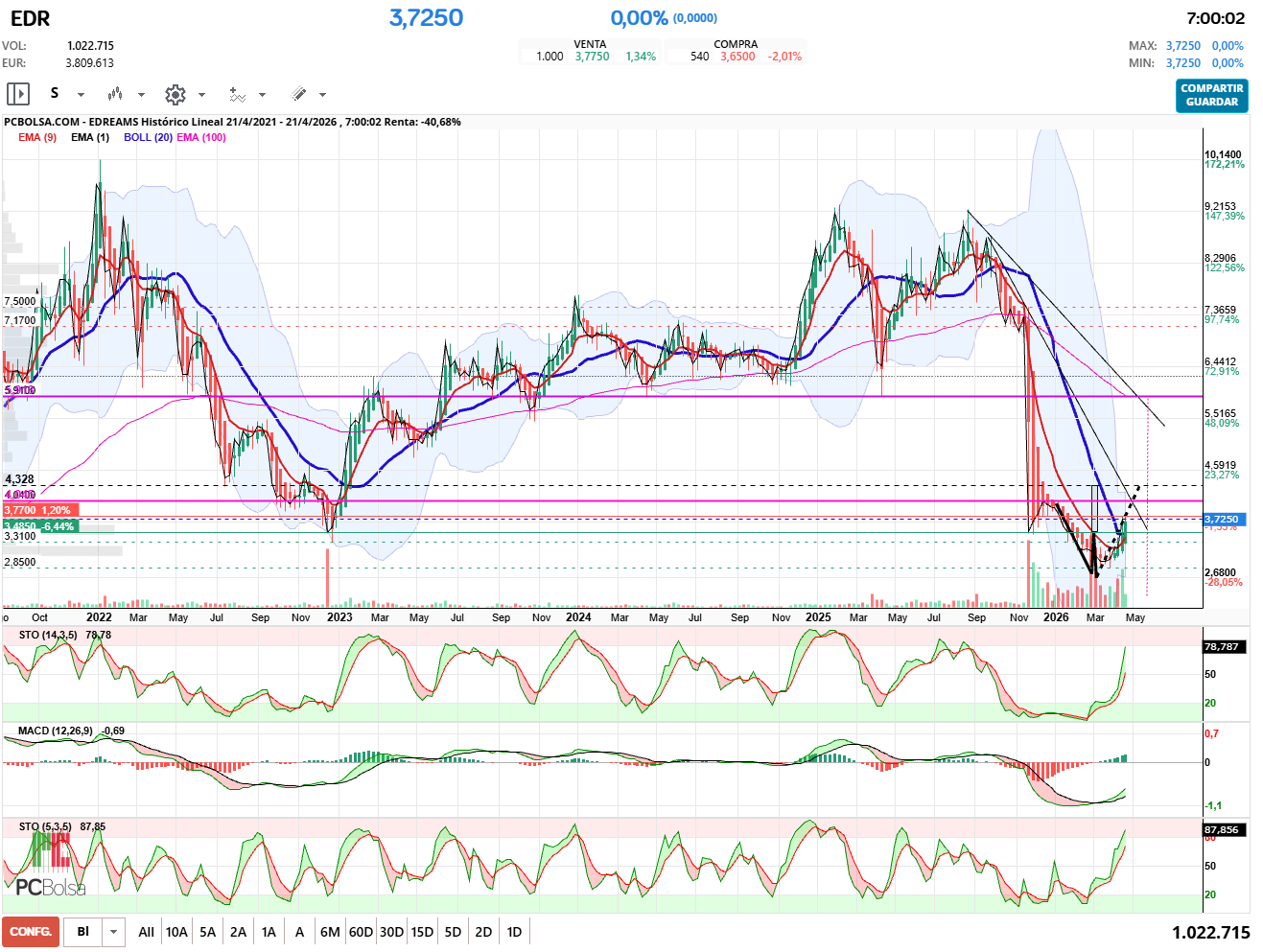This screenshot has height=952, width=1263.
Task: Click the PCBolsa logo watermark
Action: [50, 887]
